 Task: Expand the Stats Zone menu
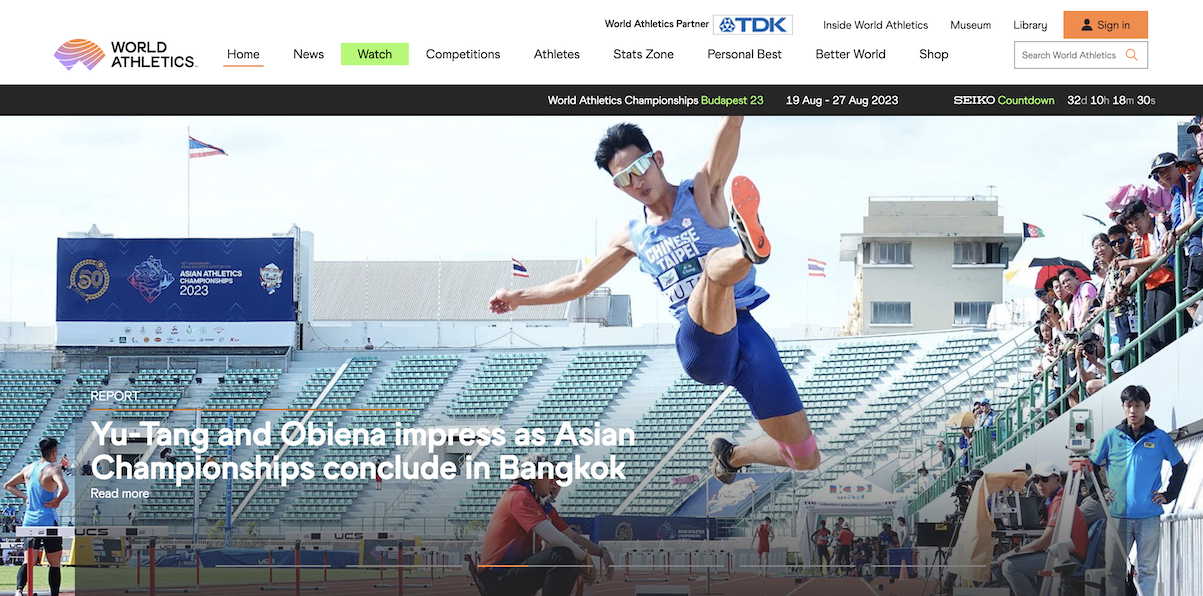643,54
